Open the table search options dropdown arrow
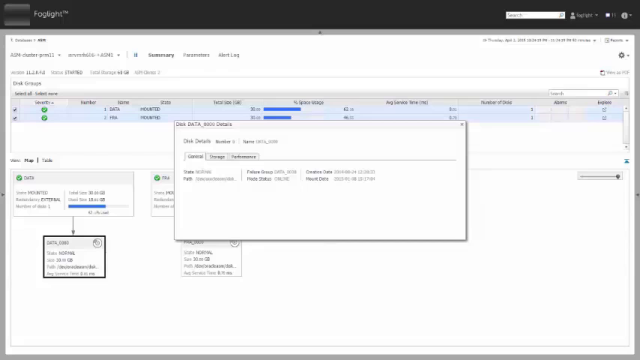This screenshot has width=640, height=360. pos(616,93)
